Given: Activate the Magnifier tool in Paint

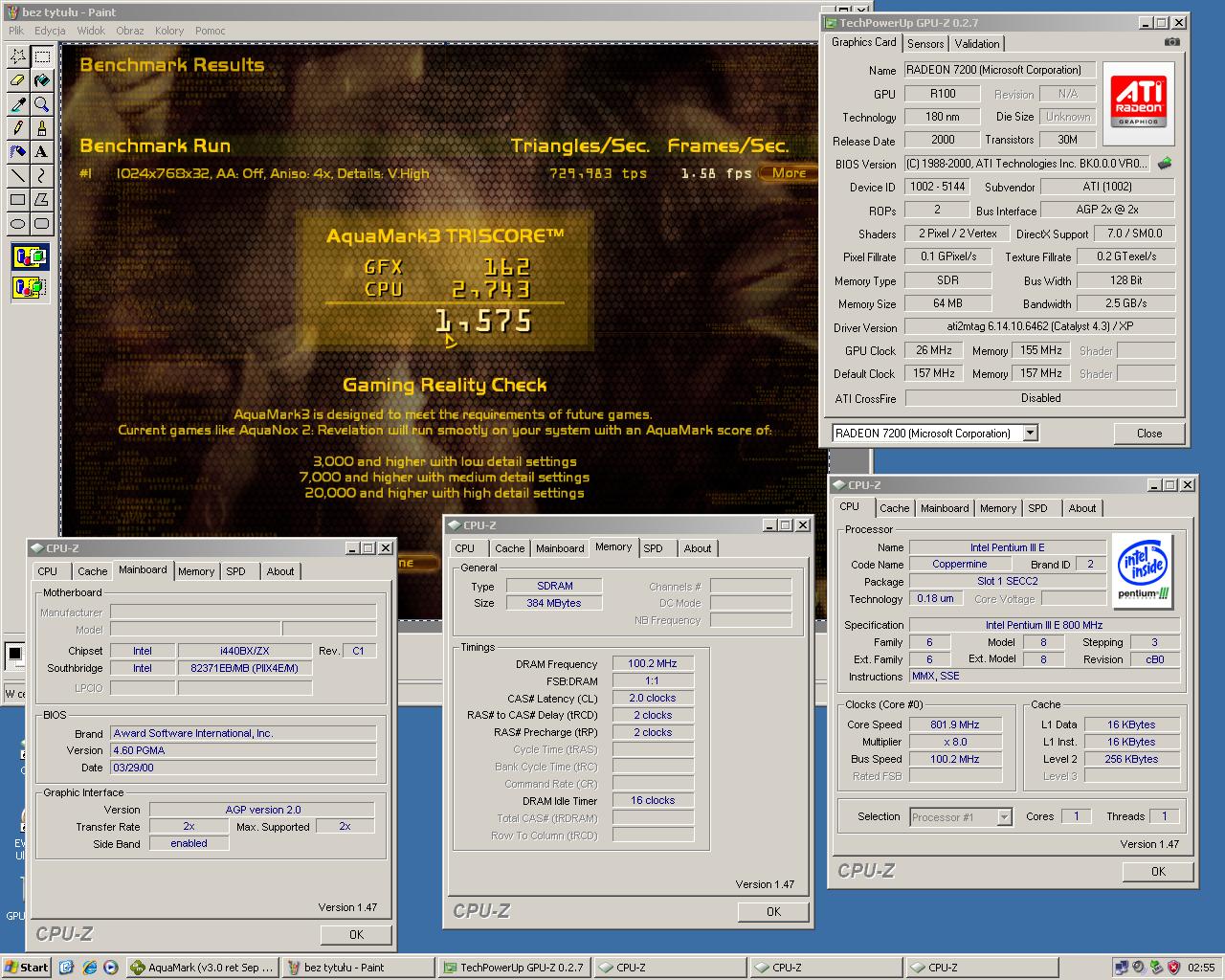Looking at the screenshot, I should coord(41,104).
